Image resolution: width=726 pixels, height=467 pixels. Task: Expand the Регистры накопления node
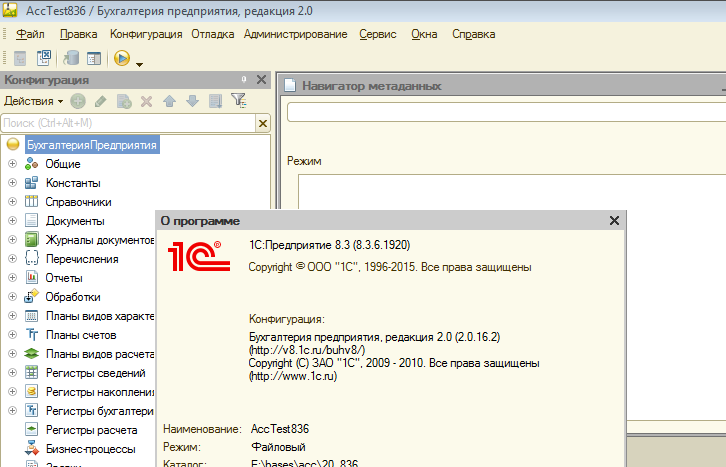click(x=13, y=392)
